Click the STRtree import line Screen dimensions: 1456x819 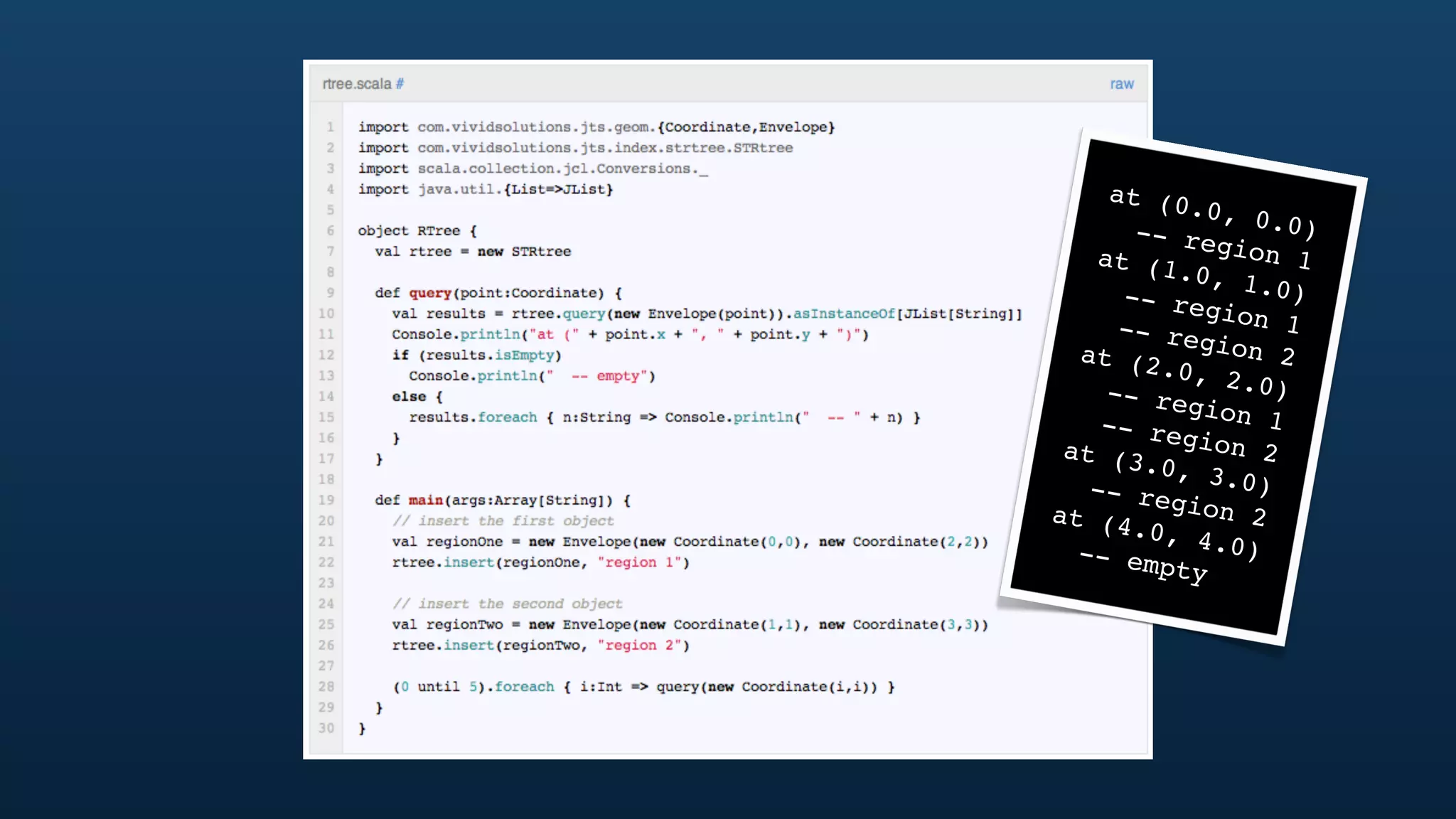point(575,148)
